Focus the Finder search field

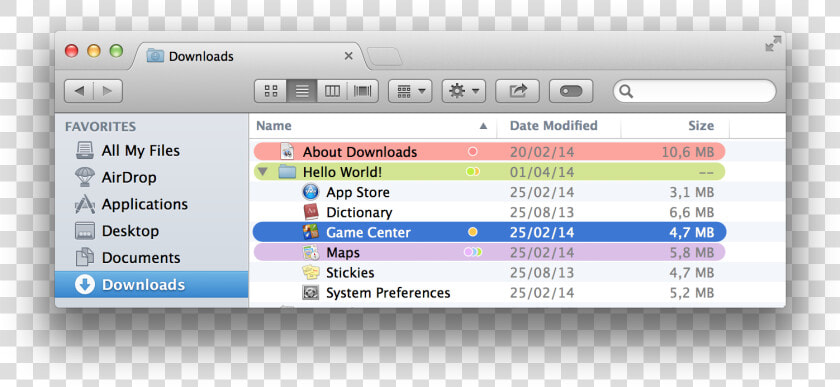[x=694, y=91]
